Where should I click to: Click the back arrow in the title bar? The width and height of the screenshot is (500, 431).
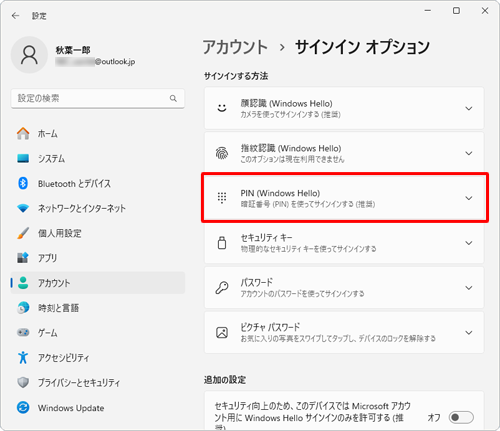tap(15, 16)
